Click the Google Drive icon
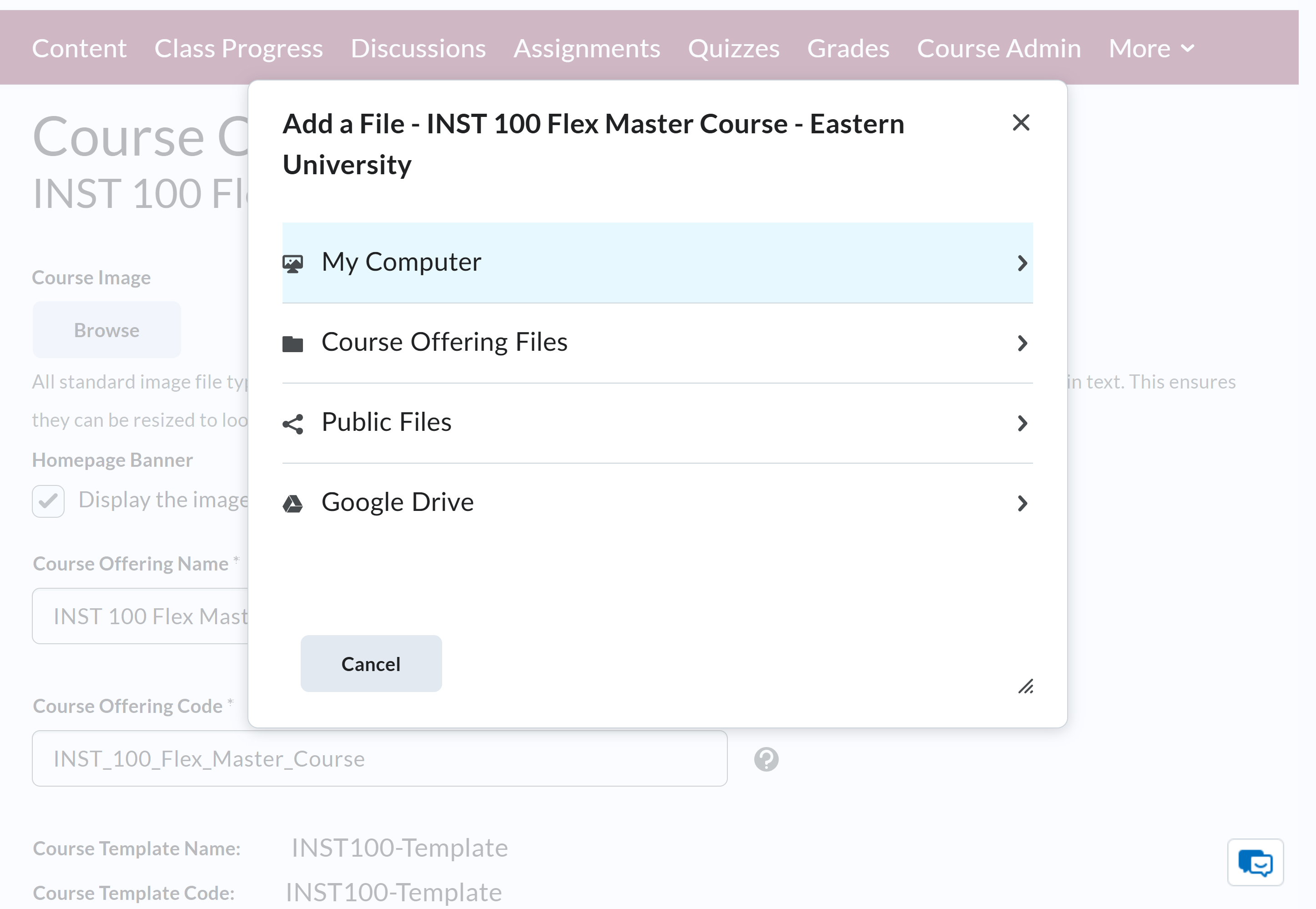Viewport: 1316px width, 909px height. pos(292,504)
